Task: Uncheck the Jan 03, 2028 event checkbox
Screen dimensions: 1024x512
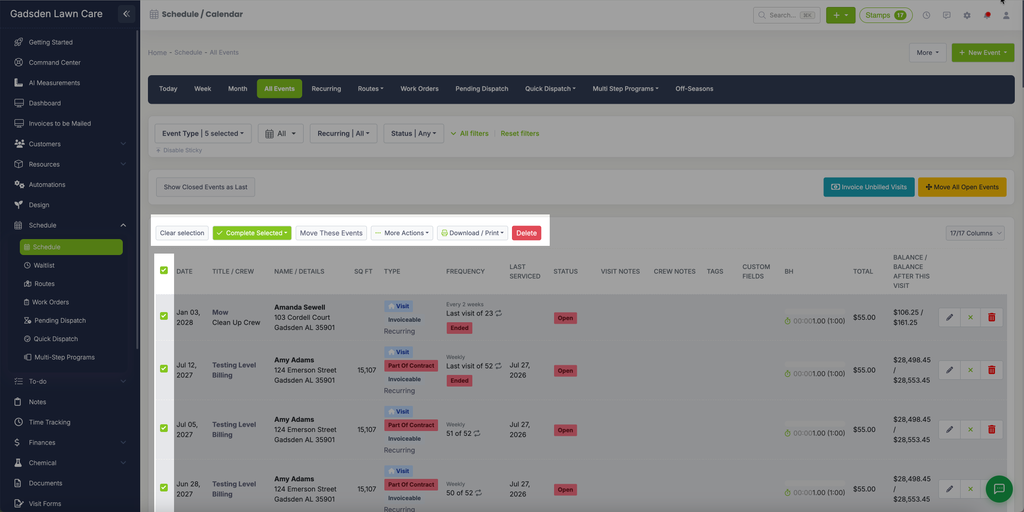Action: coord(164,316)
